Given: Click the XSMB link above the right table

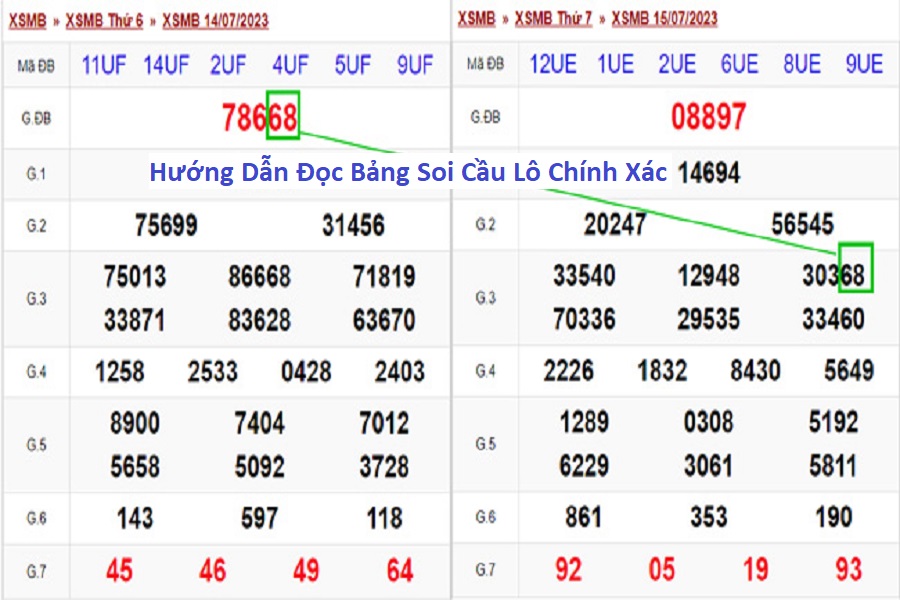Looking at the screenshot, I should click(476, 18).
